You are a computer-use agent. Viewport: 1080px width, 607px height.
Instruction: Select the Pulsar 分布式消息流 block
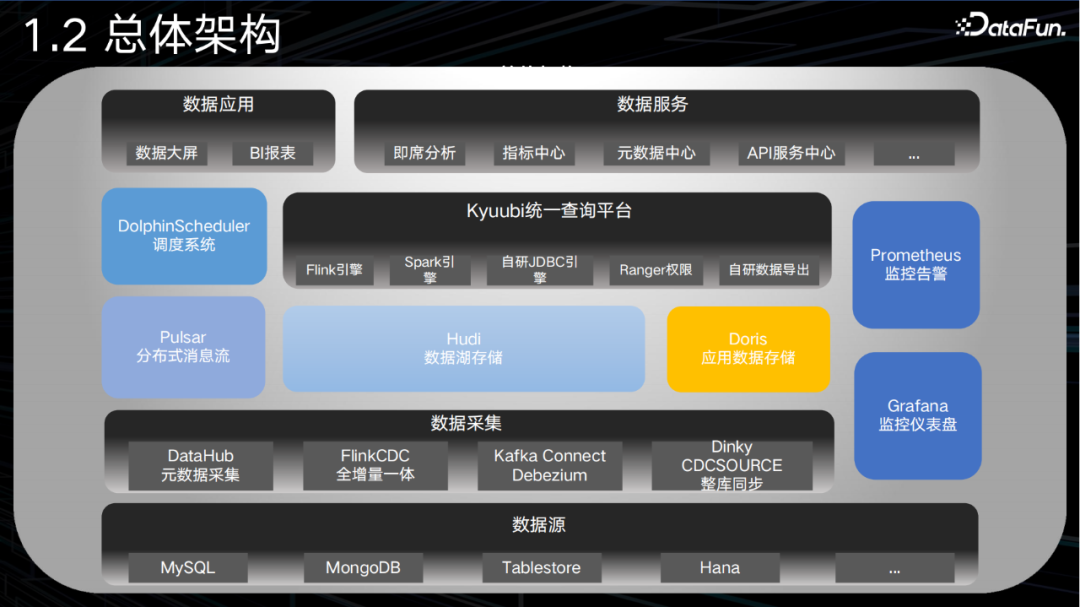[x=183, y=347]
